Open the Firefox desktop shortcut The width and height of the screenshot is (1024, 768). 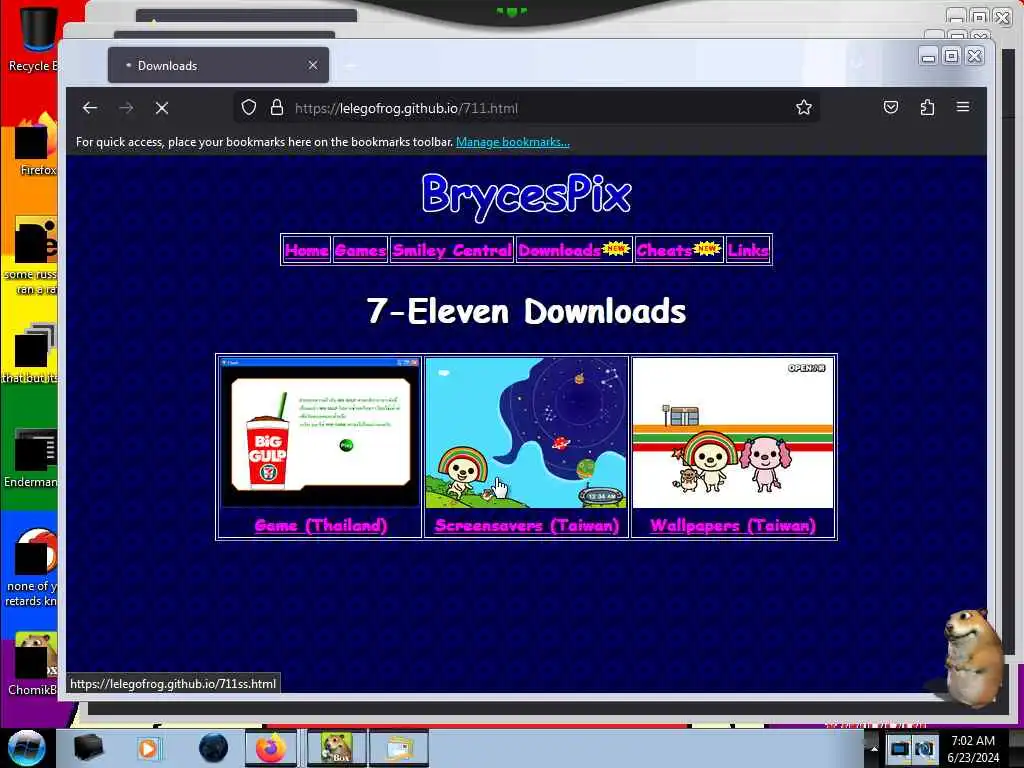36,144
